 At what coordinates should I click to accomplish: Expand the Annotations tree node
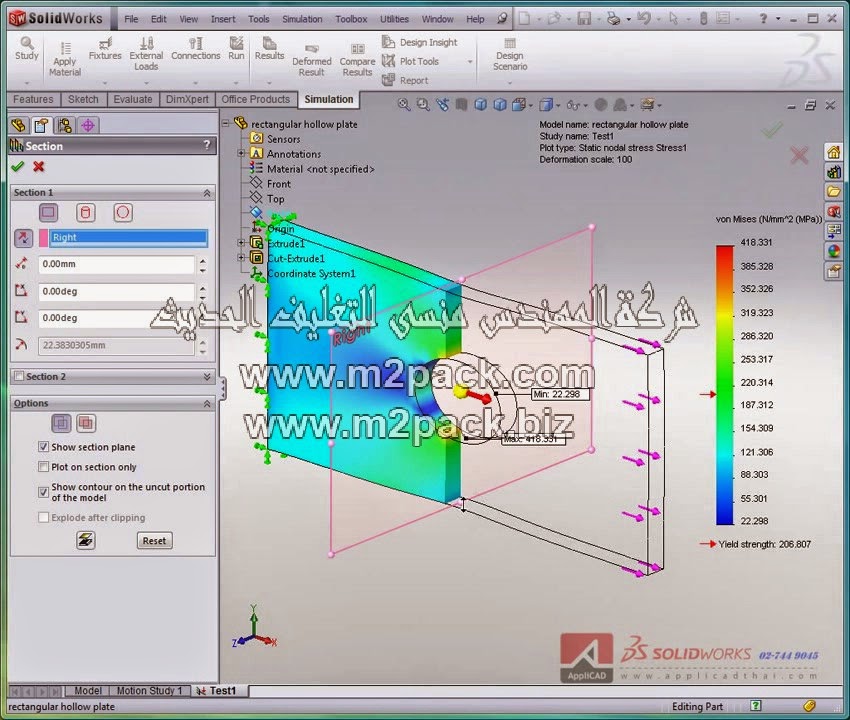click(x=241, y=153)
